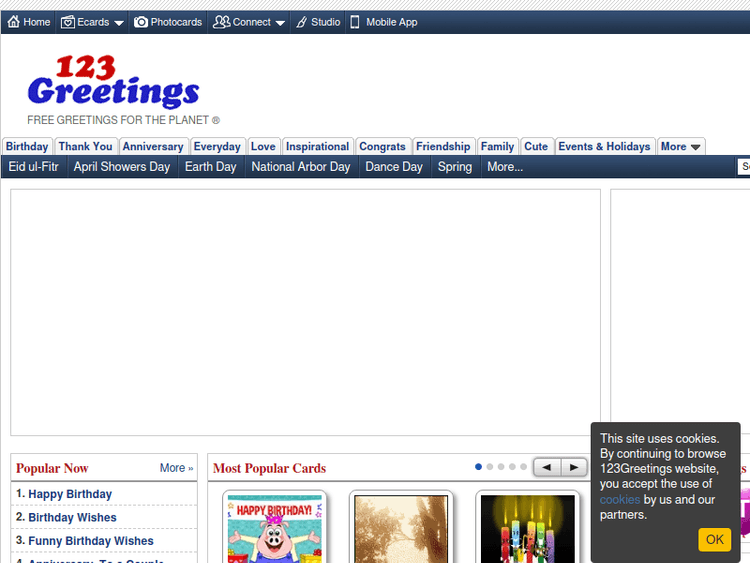Viewport: 750px width, 563px height.
Task: Open Happy Birthday popular link
Action: 70,494
